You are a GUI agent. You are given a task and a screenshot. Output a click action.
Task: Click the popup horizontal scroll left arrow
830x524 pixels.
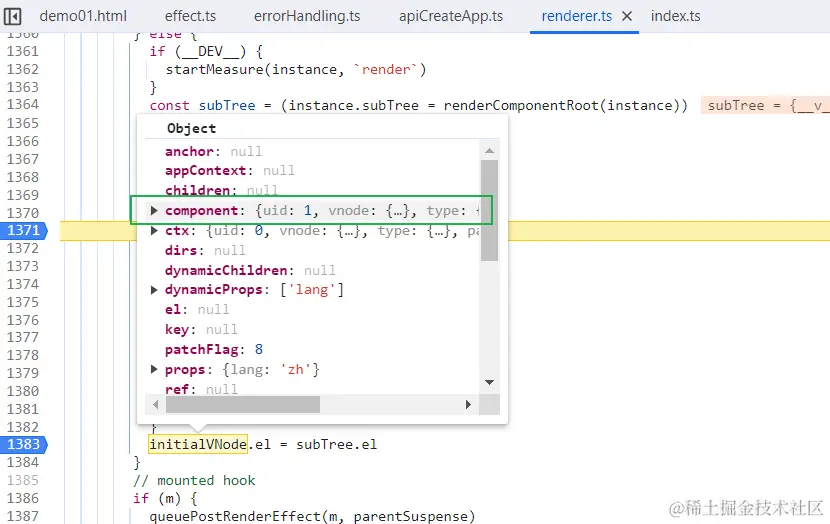(156, 405)
